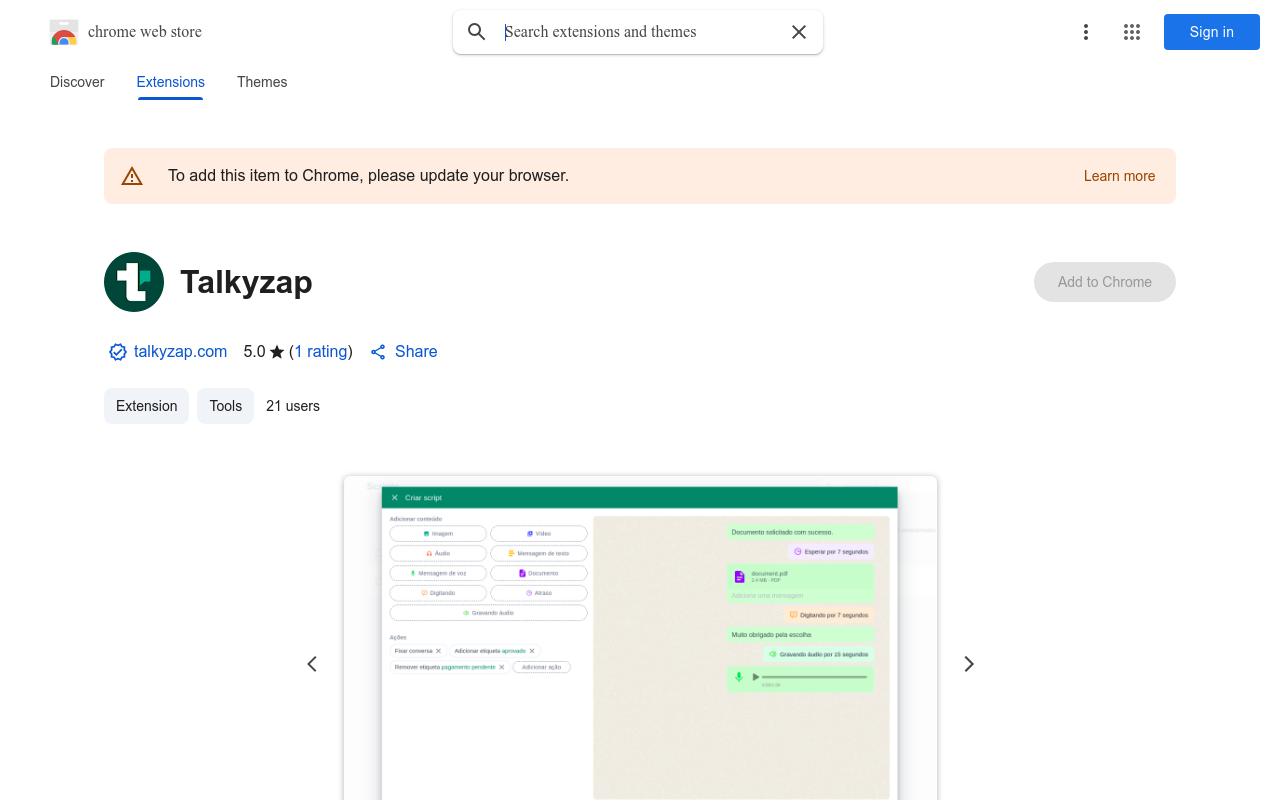Click the verified publisher badge icon

click(x=118, y=352)
